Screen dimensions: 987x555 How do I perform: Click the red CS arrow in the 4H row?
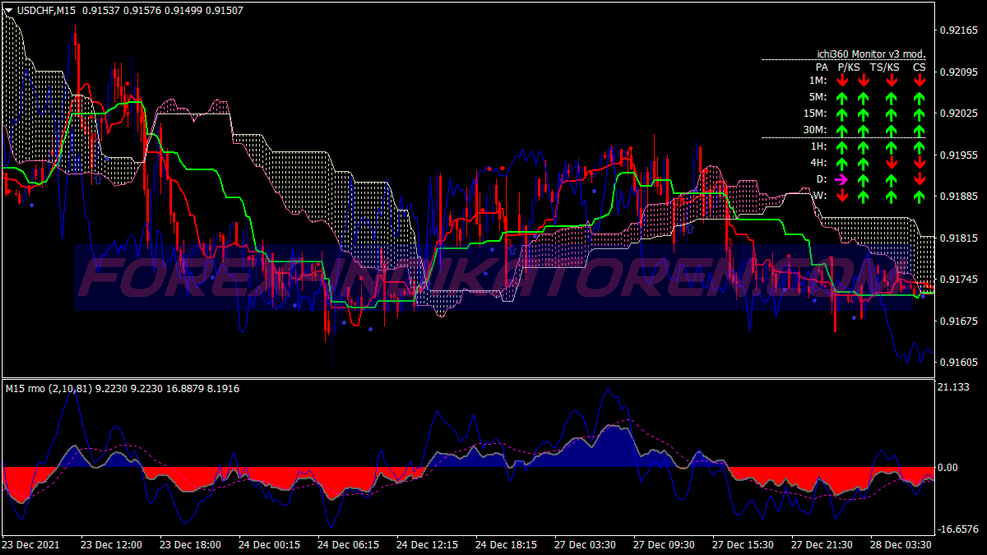click(x=920, y=163)
